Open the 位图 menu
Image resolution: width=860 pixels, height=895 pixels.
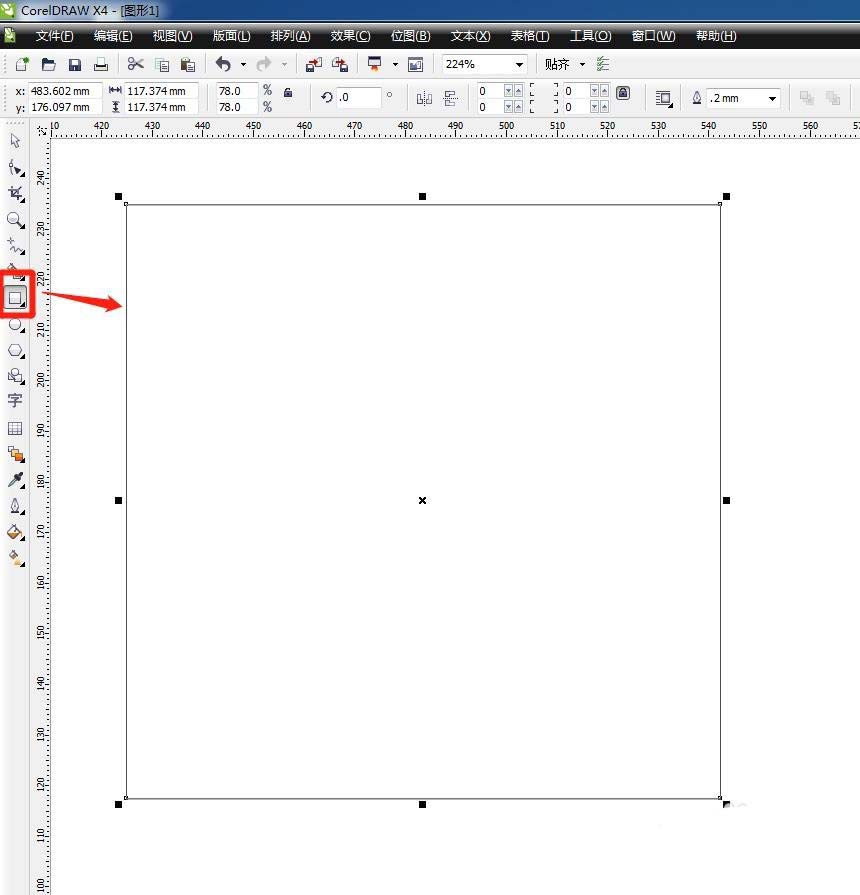410,36
